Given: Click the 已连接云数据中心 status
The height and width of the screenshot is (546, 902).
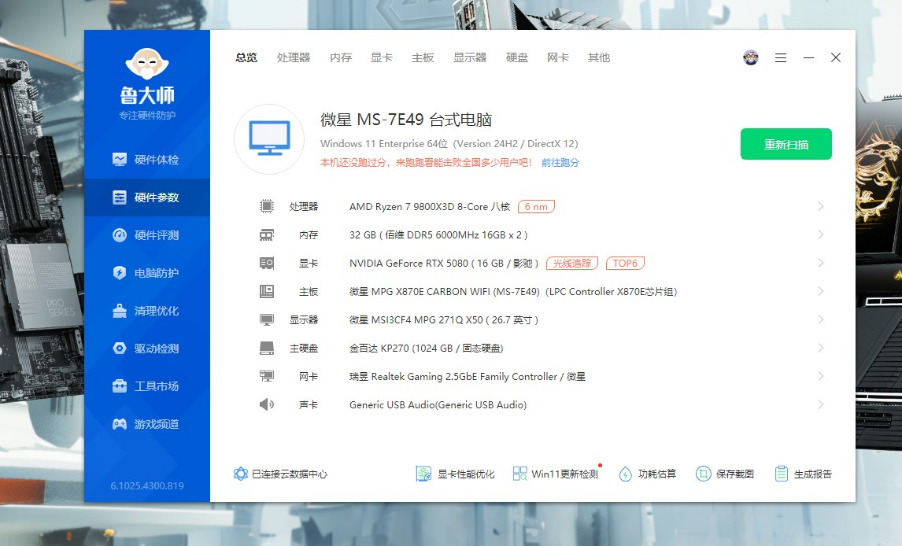Looking at the screenshot, I should (281, 474).
